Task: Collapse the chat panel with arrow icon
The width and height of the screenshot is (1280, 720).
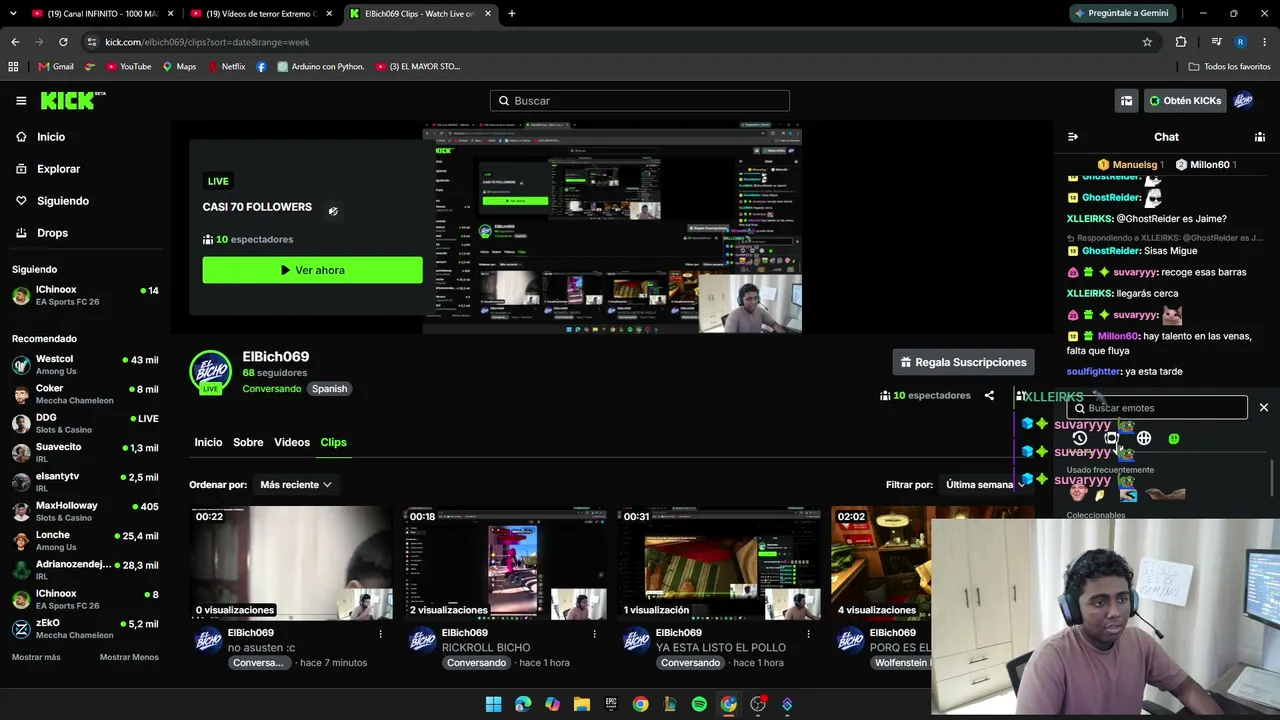Action: (1073, 137)
